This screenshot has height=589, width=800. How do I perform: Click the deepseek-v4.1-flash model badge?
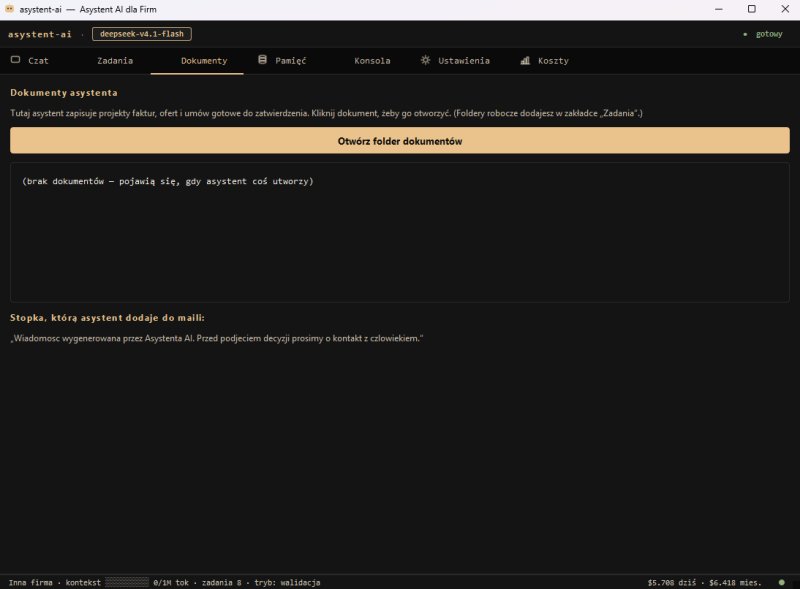(x=142, y=34)
